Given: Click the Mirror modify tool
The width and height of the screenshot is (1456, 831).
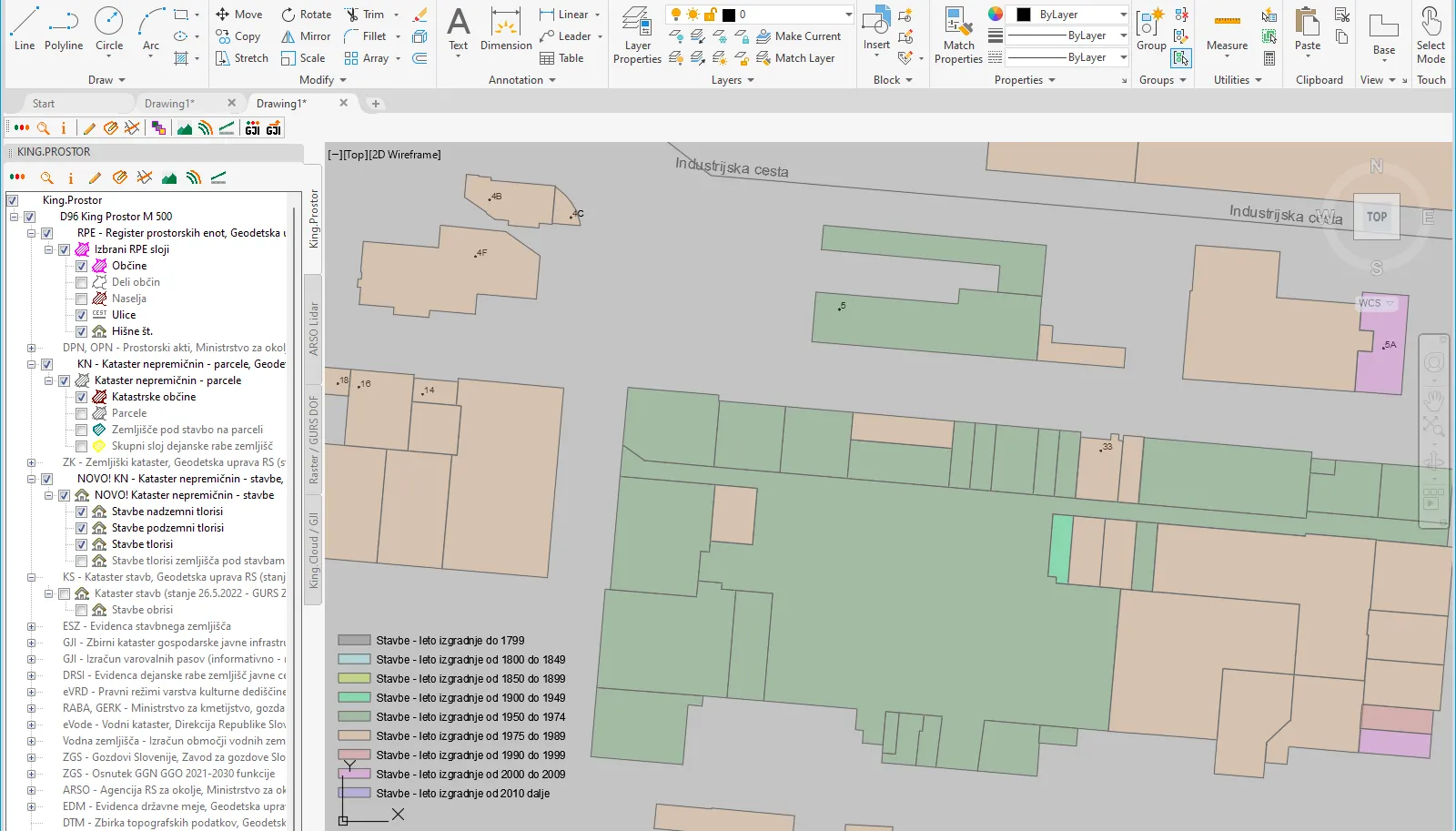Looking at the screenshot, I should point(306,36).
